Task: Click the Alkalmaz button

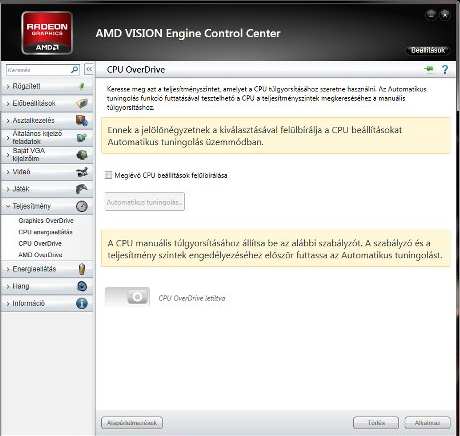Action: click(x=428, y=423)
